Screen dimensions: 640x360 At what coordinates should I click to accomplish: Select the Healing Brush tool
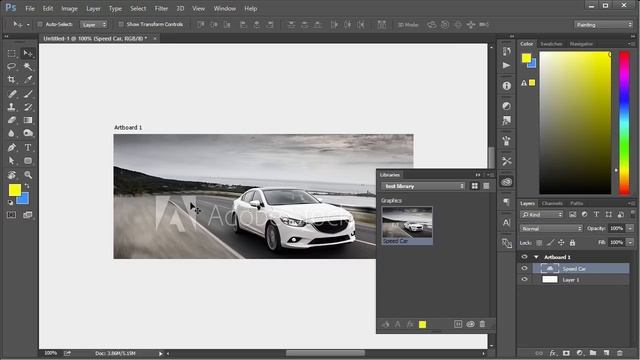pos(11,94)
